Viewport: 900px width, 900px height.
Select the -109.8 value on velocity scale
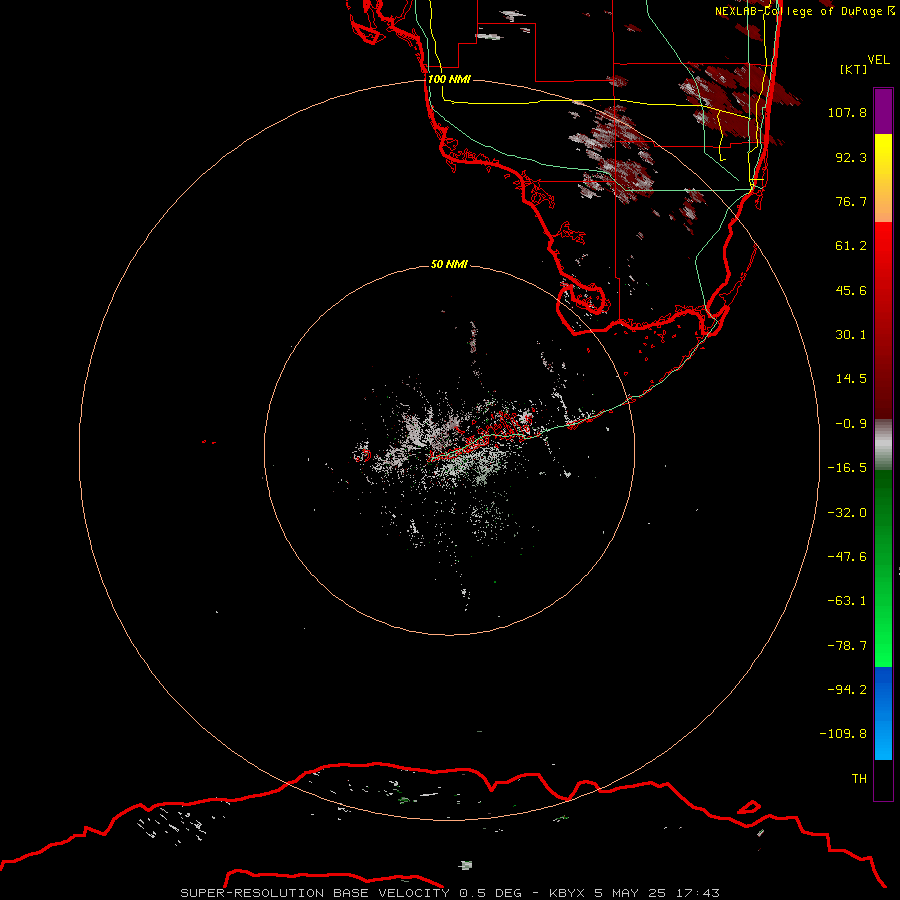tap(843, 734)
